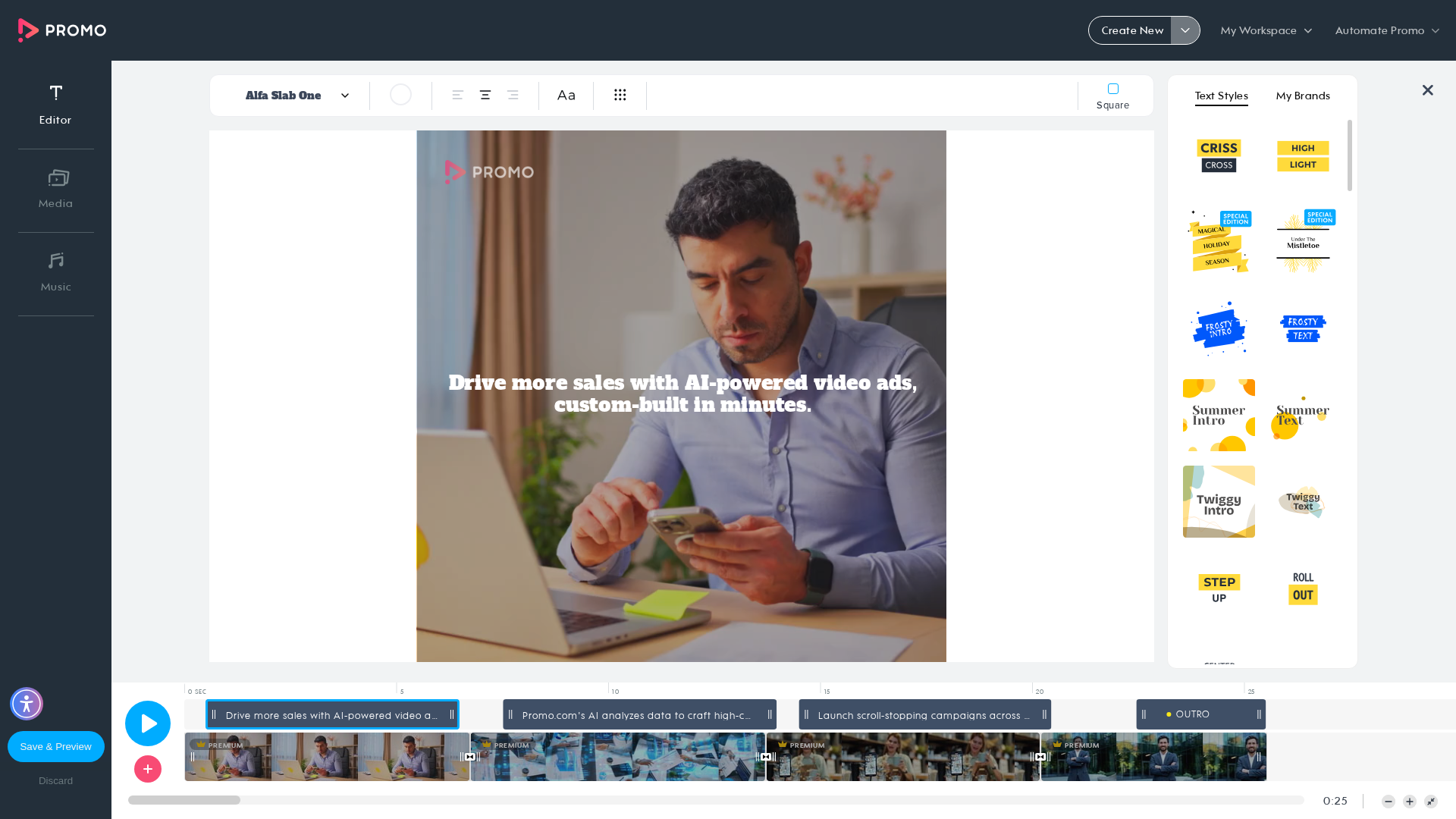Screen dimensions: 1456x819
Task: Click the 0:25 duration readout
Action: pyautogui.click(x=1335, y=801)
